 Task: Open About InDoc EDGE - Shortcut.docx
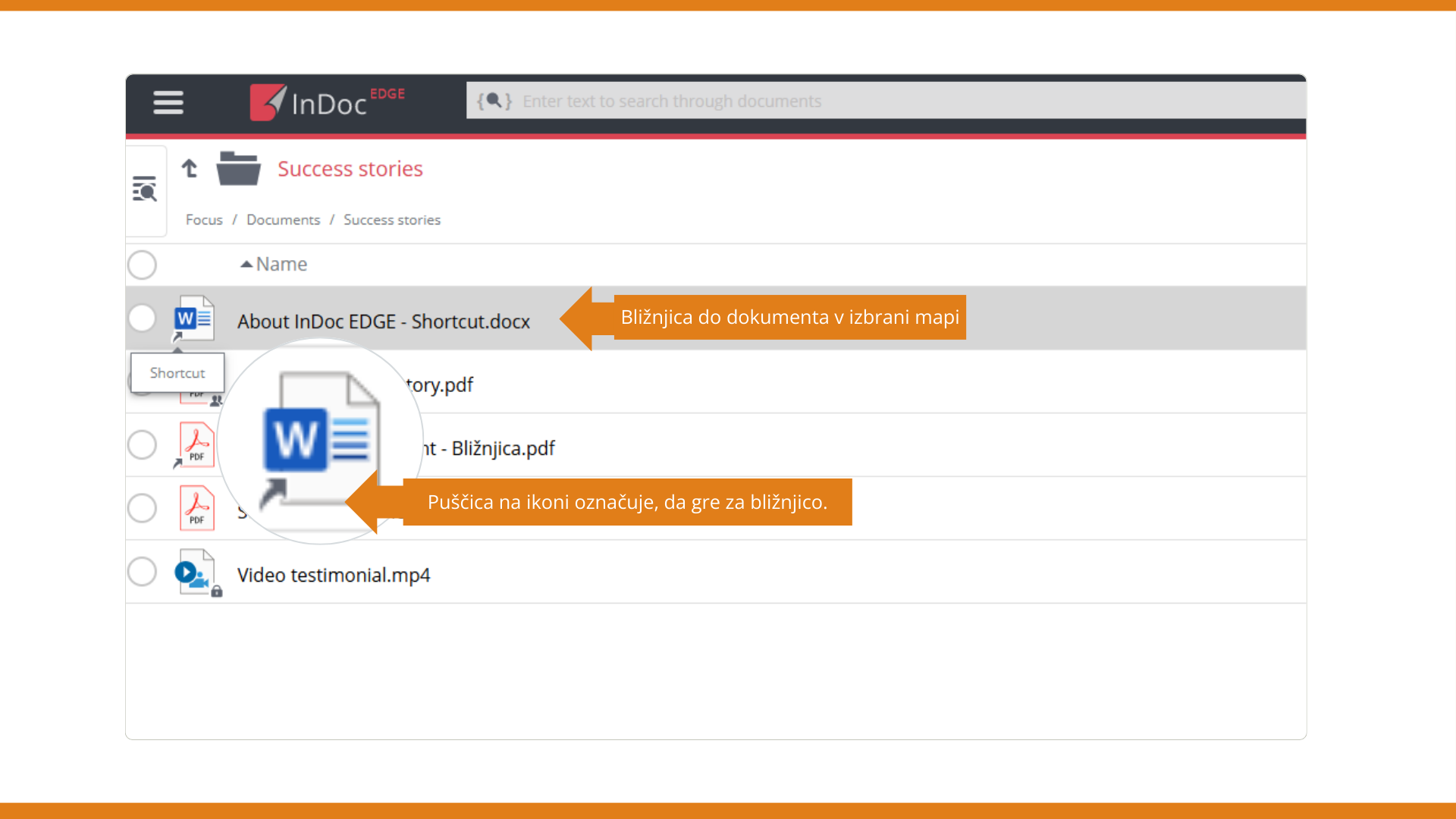(383, 322)
